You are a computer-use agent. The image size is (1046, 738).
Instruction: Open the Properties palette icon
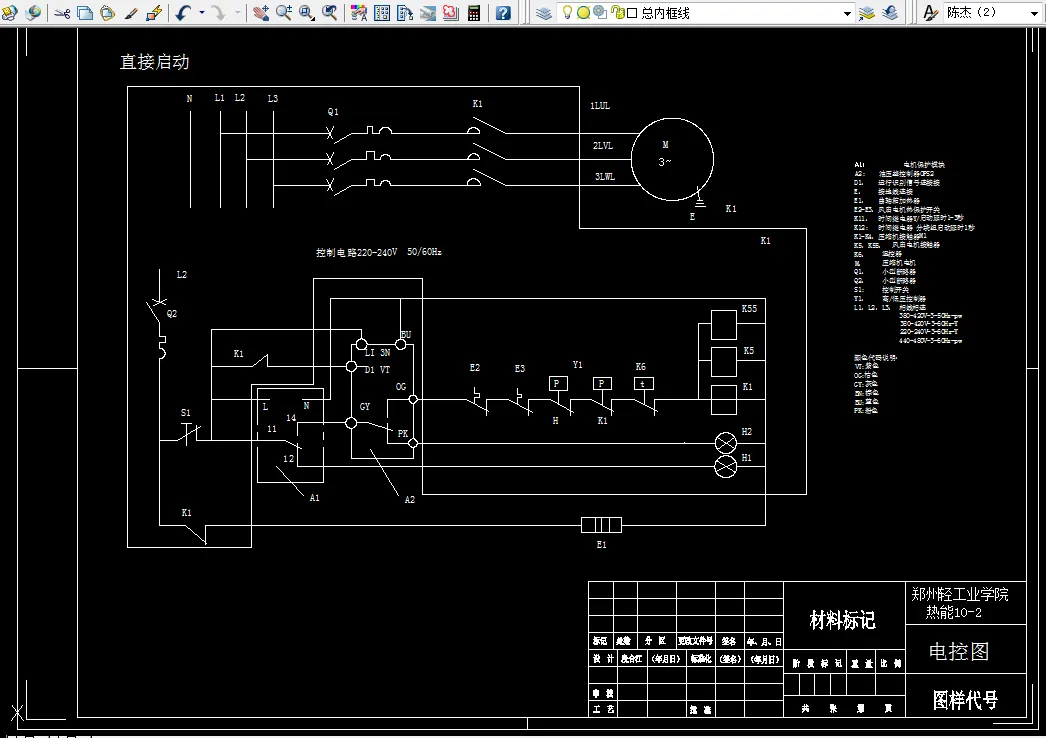point(359,13)
